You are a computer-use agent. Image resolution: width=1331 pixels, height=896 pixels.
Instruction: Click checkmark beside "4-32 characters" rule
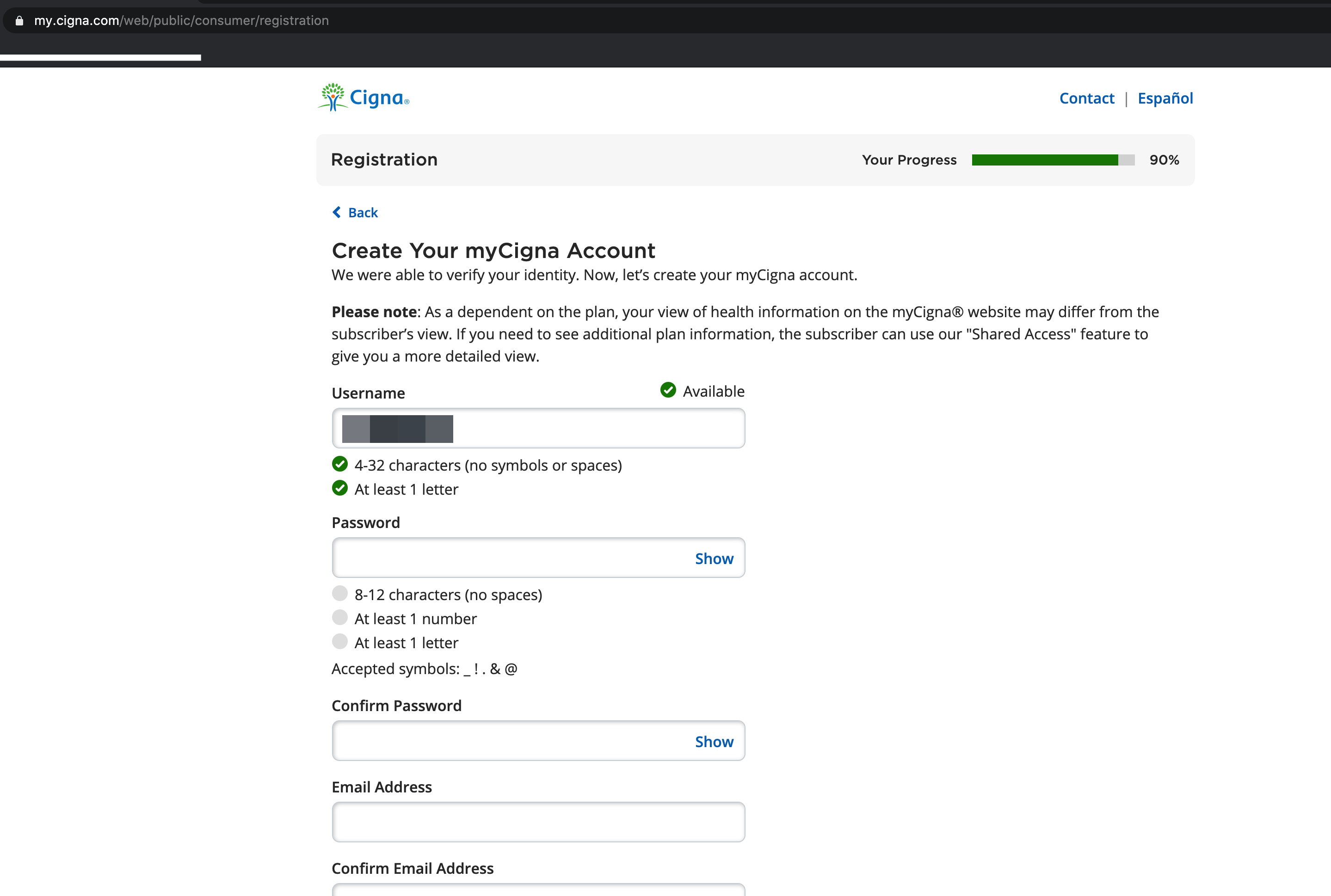(340, 464)
